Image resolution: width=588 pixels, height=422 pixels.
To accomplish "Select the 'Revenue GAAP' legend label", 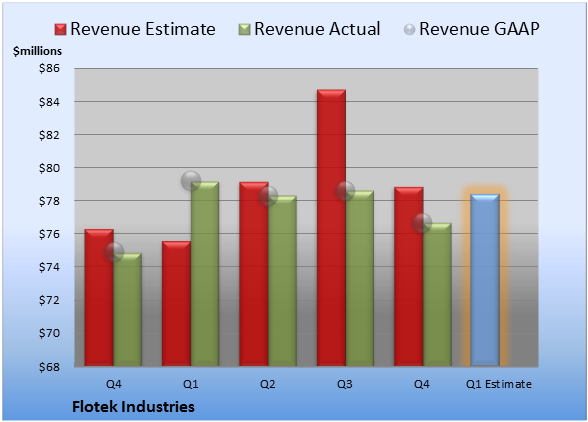I will [x=479, y=29].
